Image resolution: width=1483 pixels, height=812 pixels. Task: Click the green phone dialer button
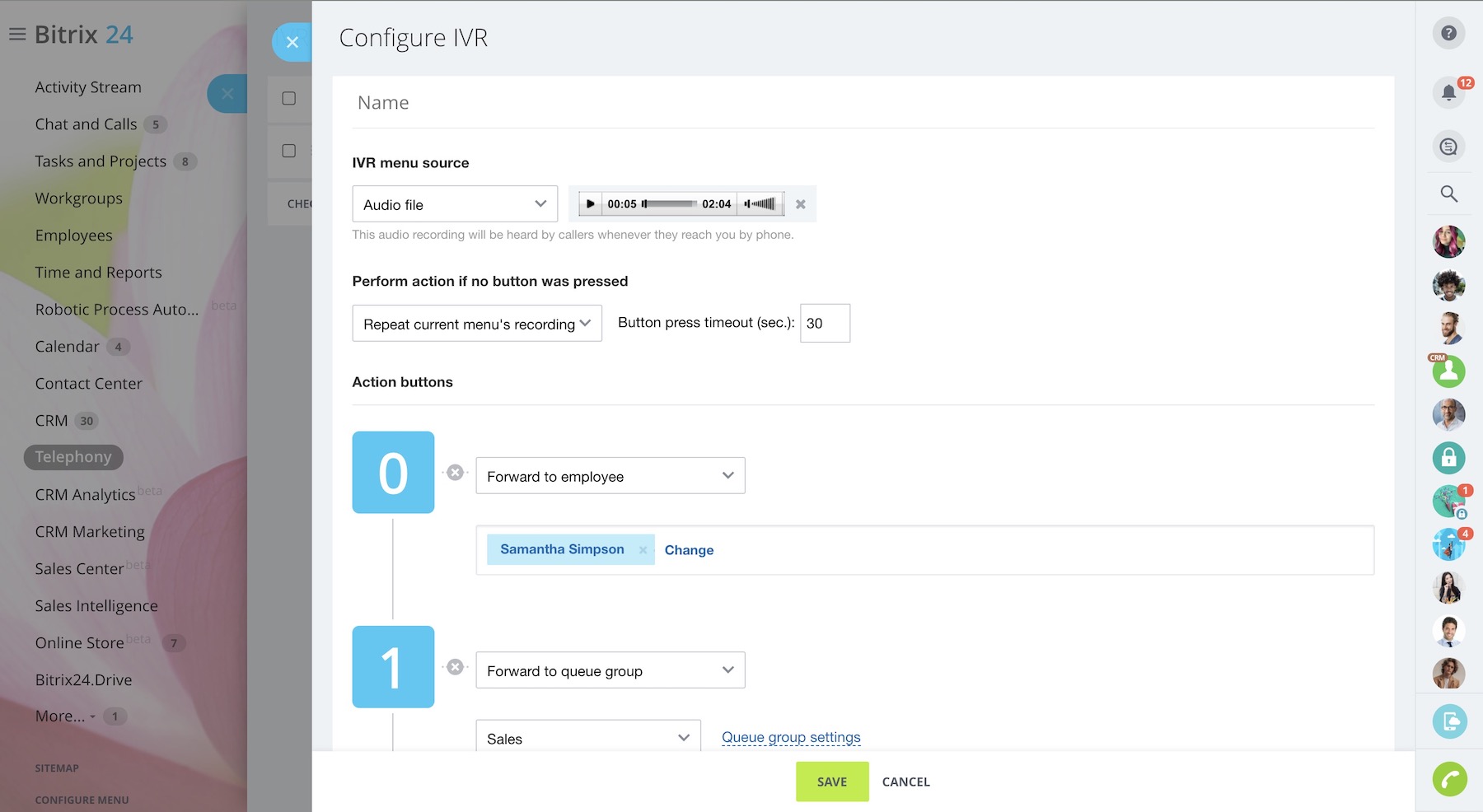coord(1449,779)
